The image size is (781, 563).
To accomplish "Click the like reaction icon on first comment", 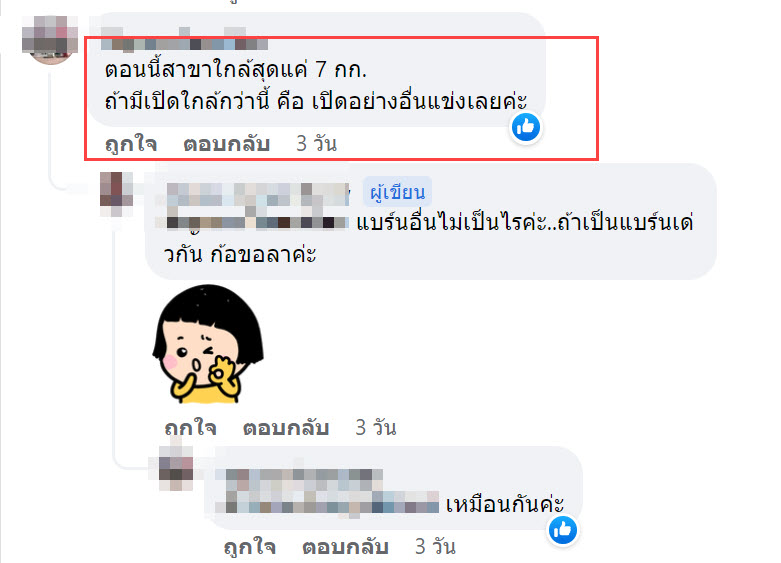I will coord(526,127).
